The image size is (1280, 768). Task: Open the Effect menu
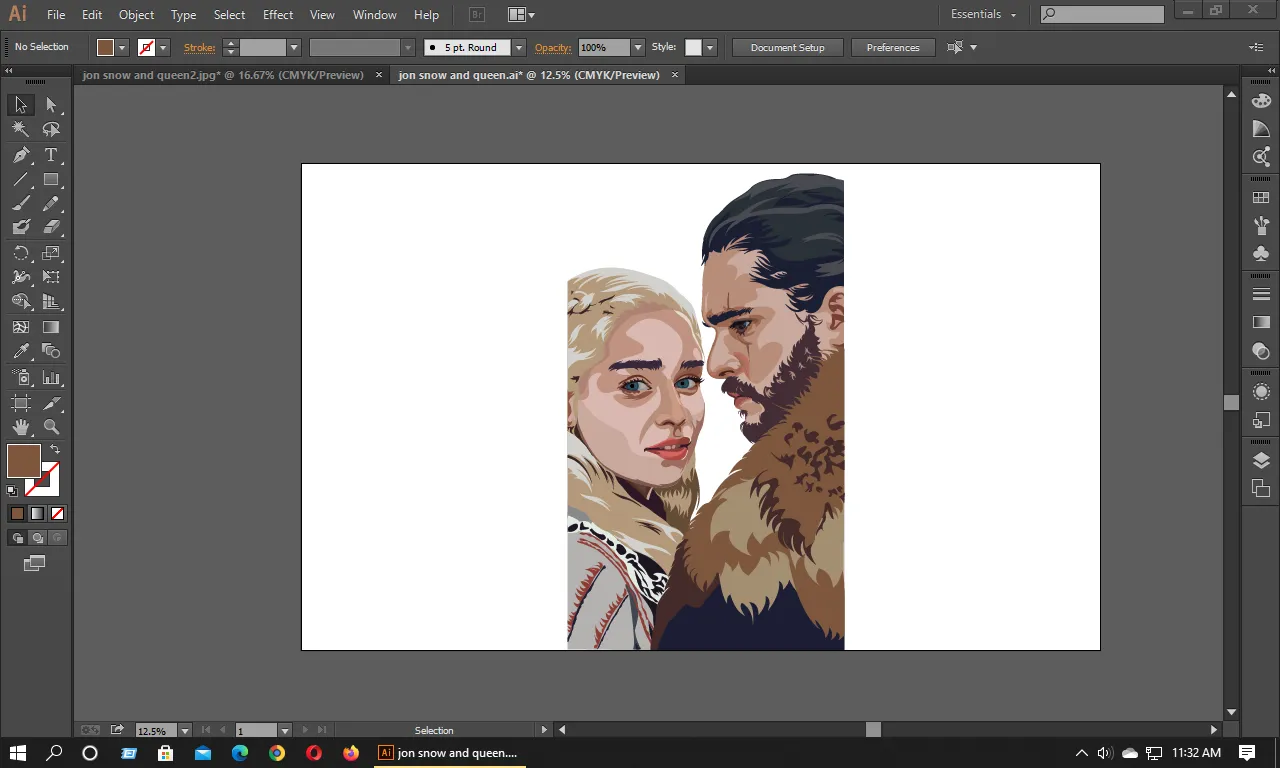point(278,15)
